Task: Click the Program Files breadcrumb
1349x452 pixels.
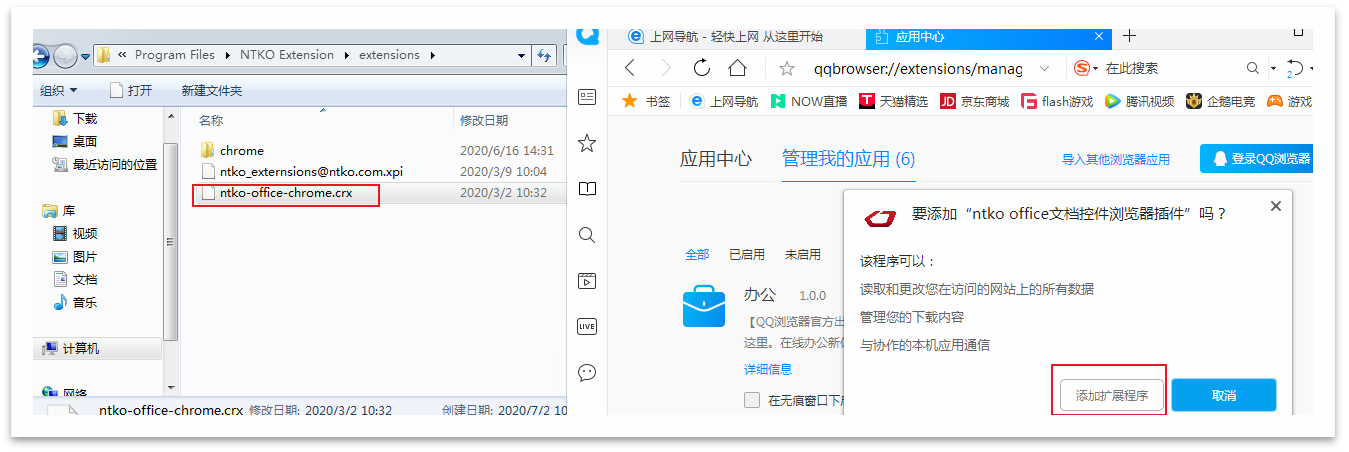Action: click(174, 55)
